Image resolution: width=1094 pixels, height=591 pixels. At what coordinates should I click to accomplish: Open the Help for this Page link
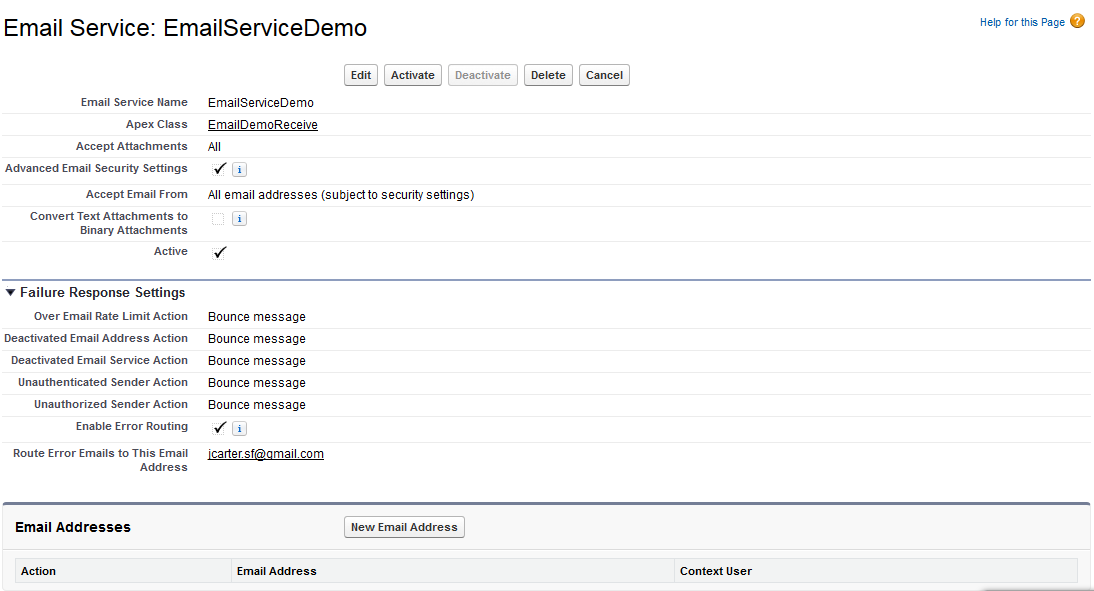1022,22
